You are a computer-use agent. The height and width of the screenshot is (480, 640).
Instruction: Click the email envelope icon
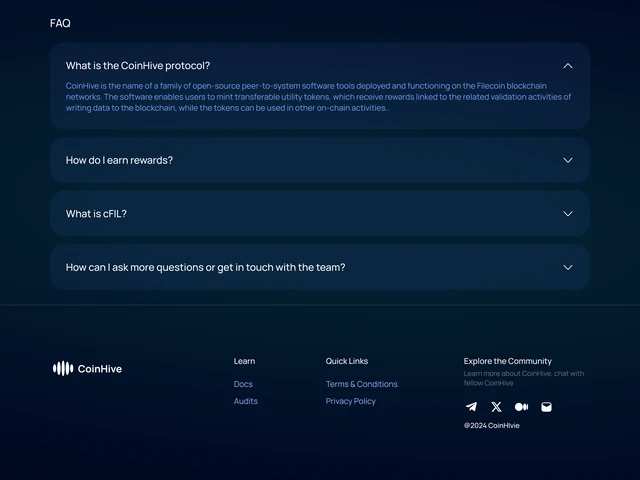pos(547,407)
